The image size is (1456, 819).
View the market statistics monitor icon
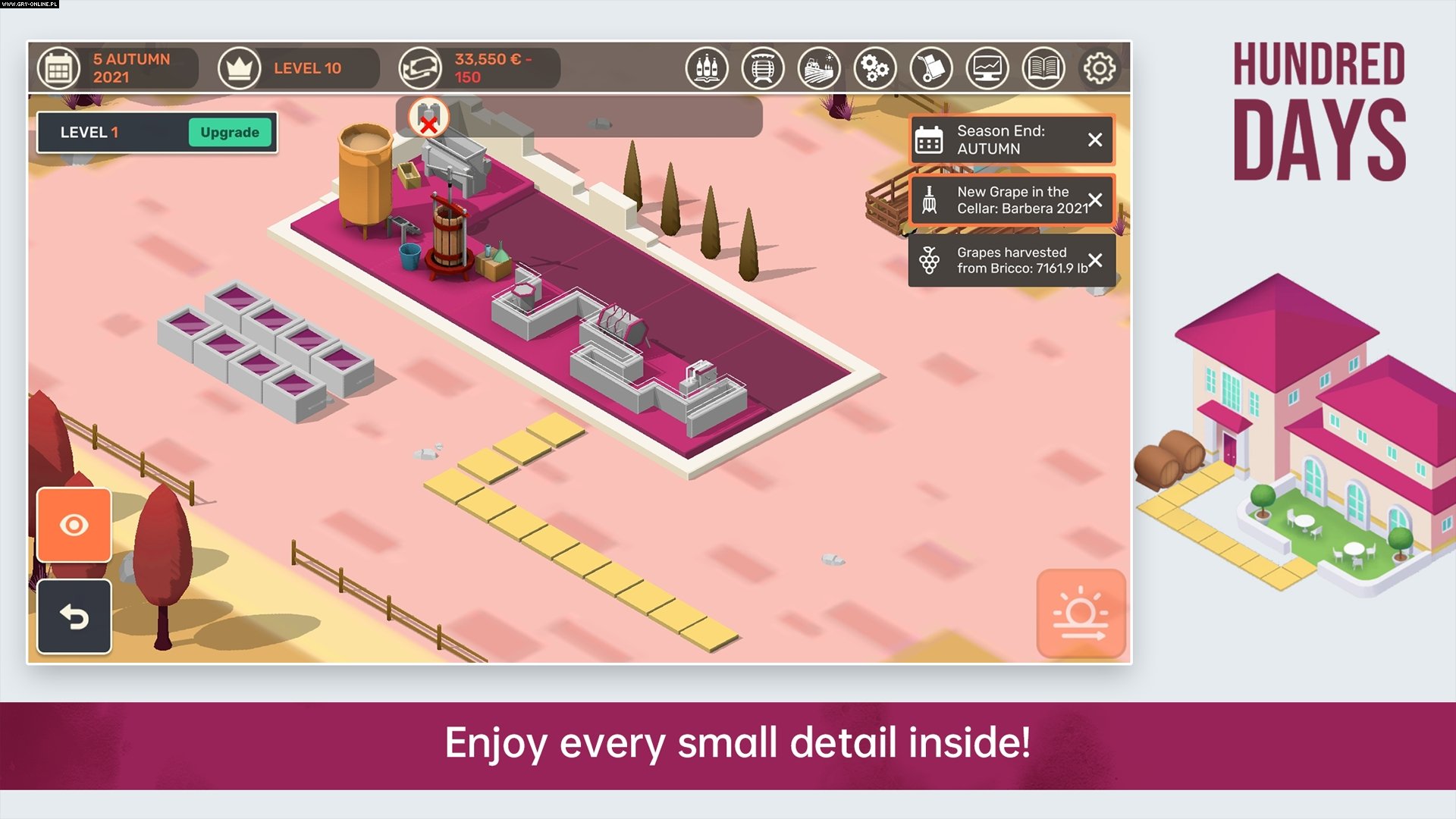pyautogui.click(x=987, y=68)
